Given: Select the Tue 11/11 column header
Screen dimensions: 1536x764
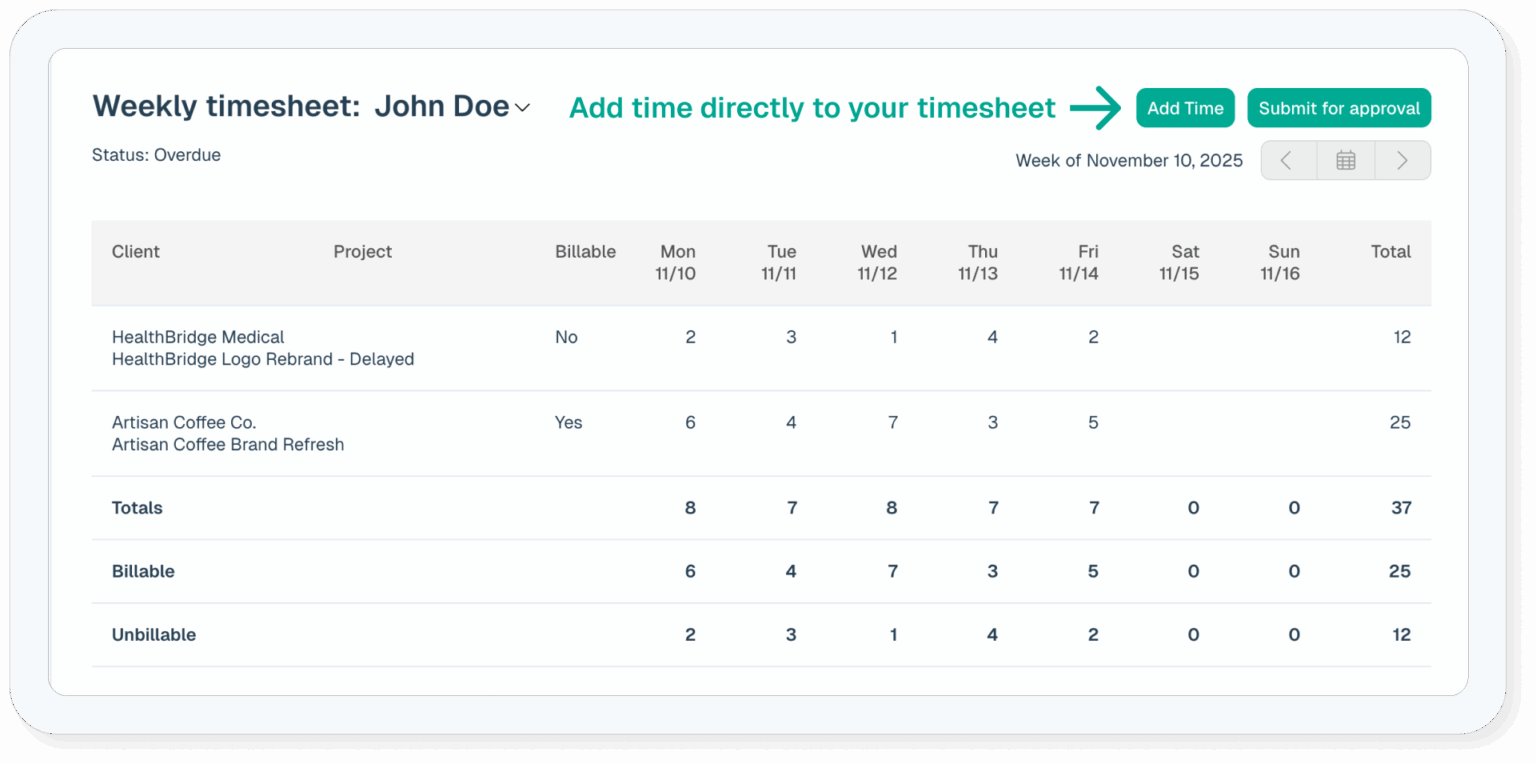Looking at the screenshot, I should pyautogui.click(x=779, y=263).
